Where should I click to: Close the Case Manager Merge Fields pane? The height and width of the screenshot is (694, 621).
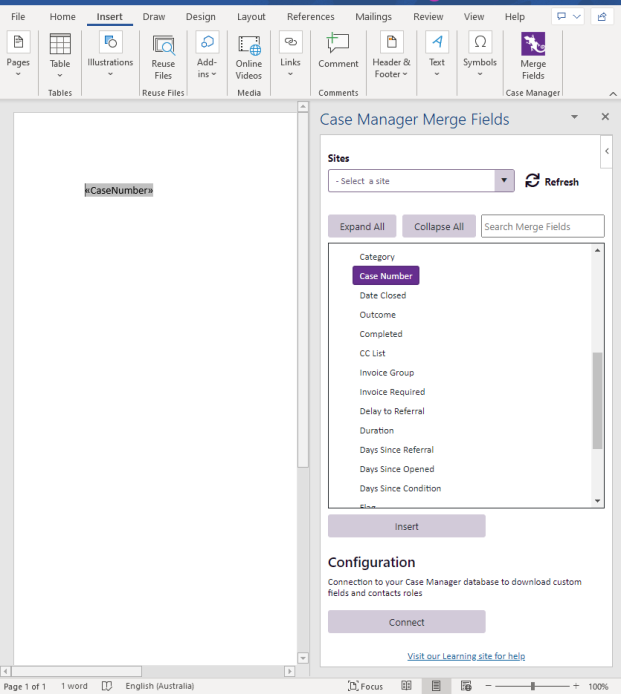[605, 117]
